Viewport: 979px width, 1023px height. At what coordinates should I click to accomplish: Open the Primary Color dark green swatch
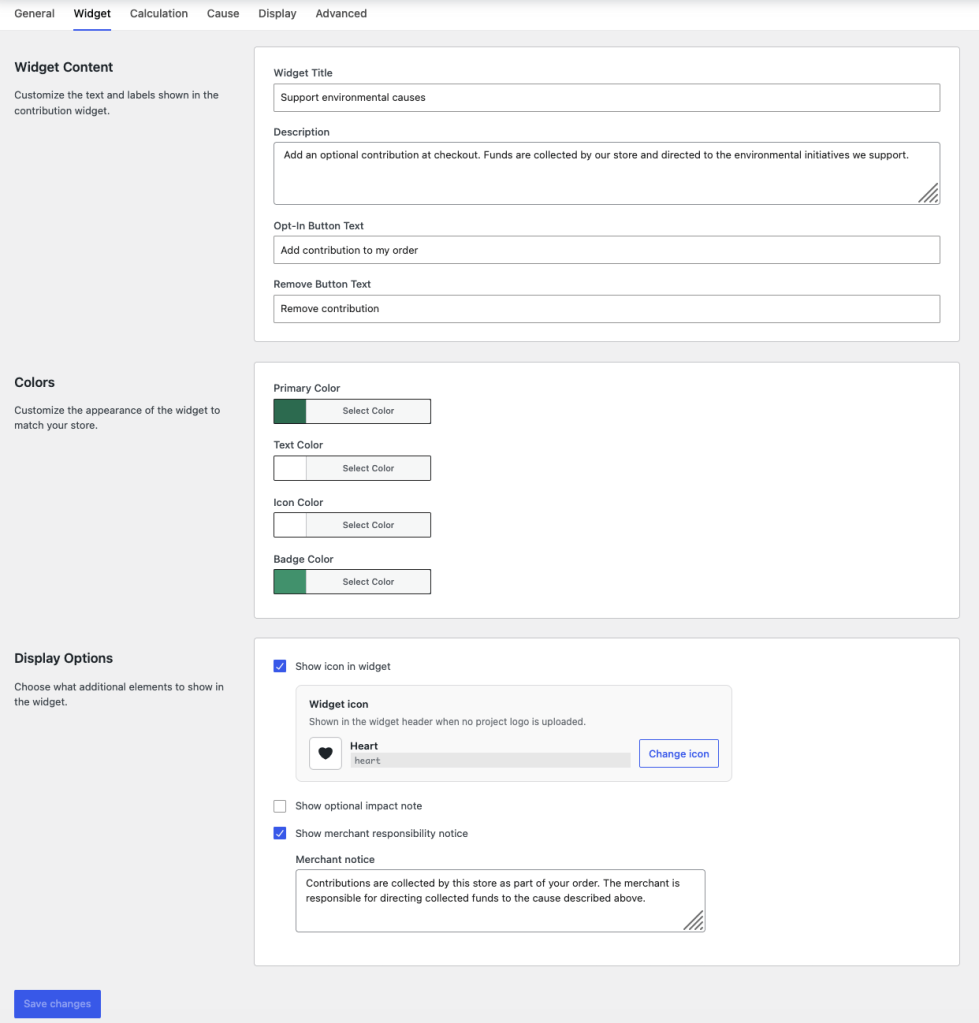click(x=290, y=411)
